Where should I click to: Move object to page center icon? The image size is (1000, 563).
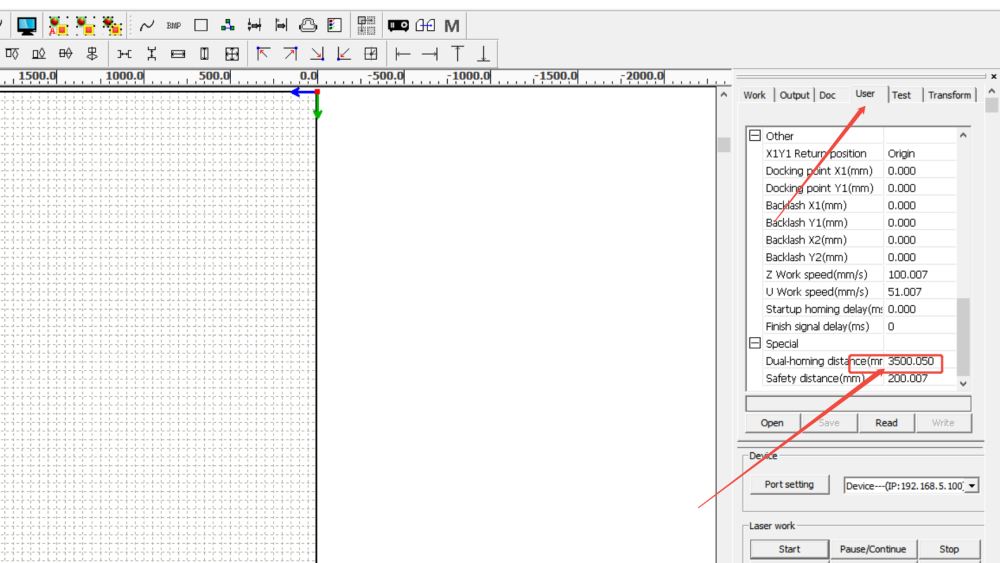coord(371,54)
